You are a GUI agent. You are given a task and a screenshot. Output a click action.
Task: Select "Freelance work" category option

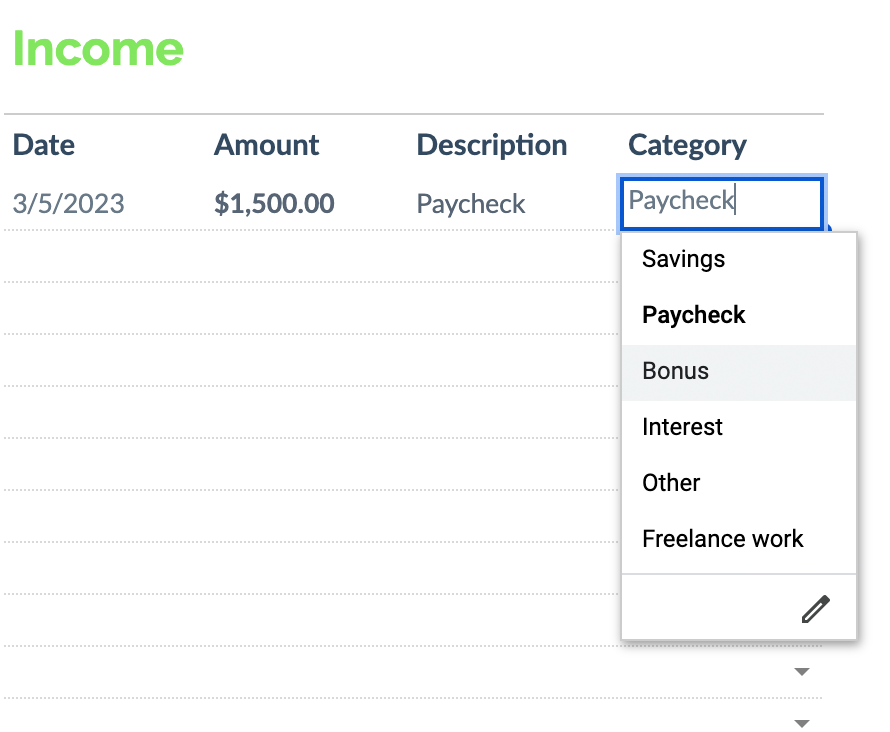[722, 539]
